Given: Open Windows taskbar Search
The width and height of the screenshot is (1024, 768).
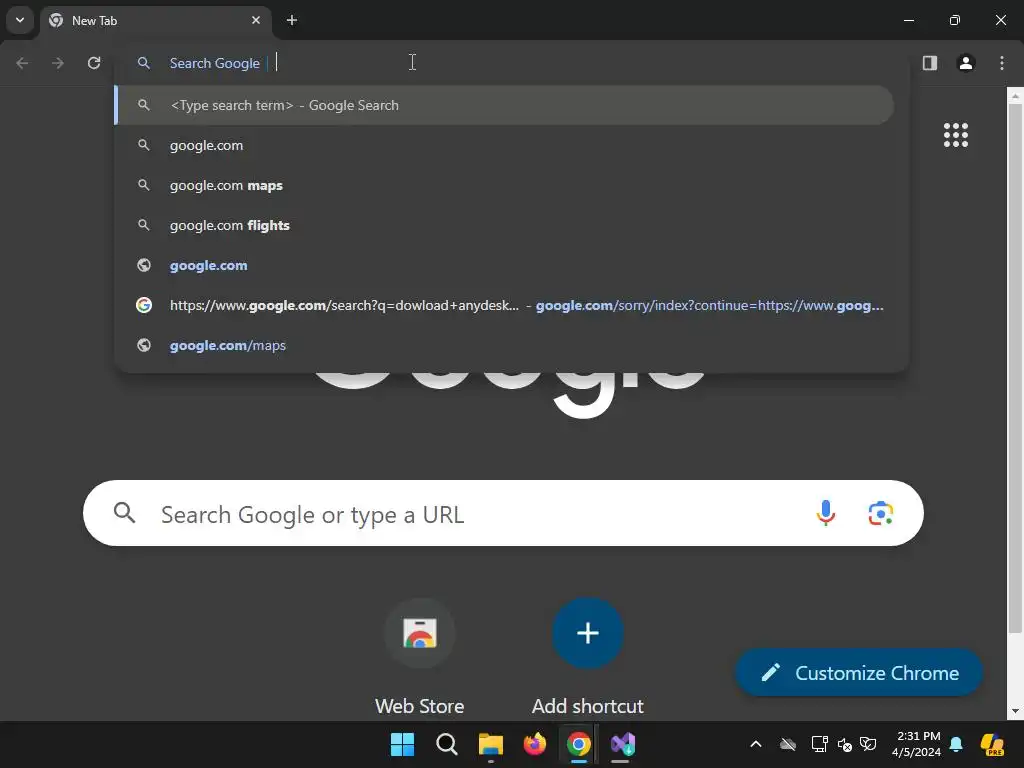Looking at the screenshot, I should (x=447, y=744).
